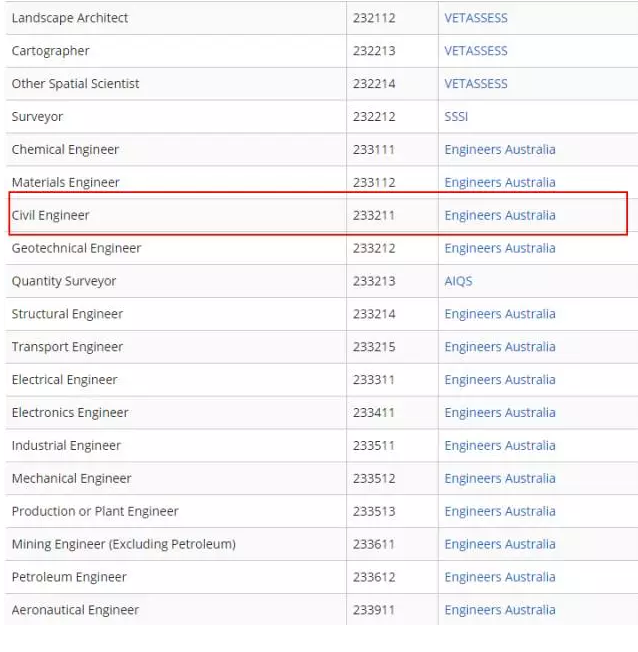This screenshot has width=638, height=652.
Task: Click Engineers Australia link for Geotechnical Engineer
Action: click(499, 248)
